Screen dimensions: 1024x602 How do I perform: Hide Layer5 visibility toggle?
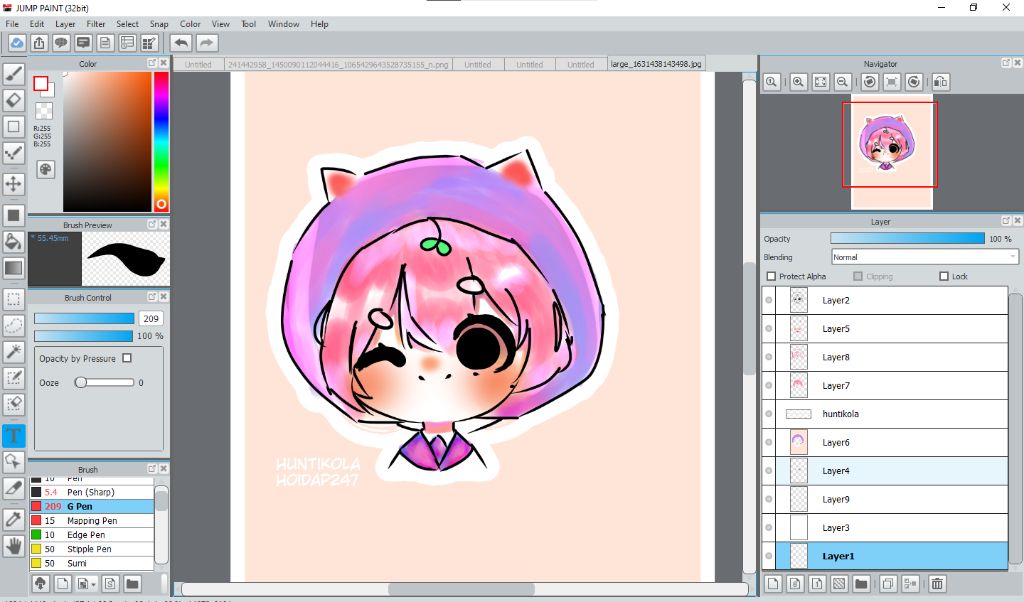tap(769, 328)
